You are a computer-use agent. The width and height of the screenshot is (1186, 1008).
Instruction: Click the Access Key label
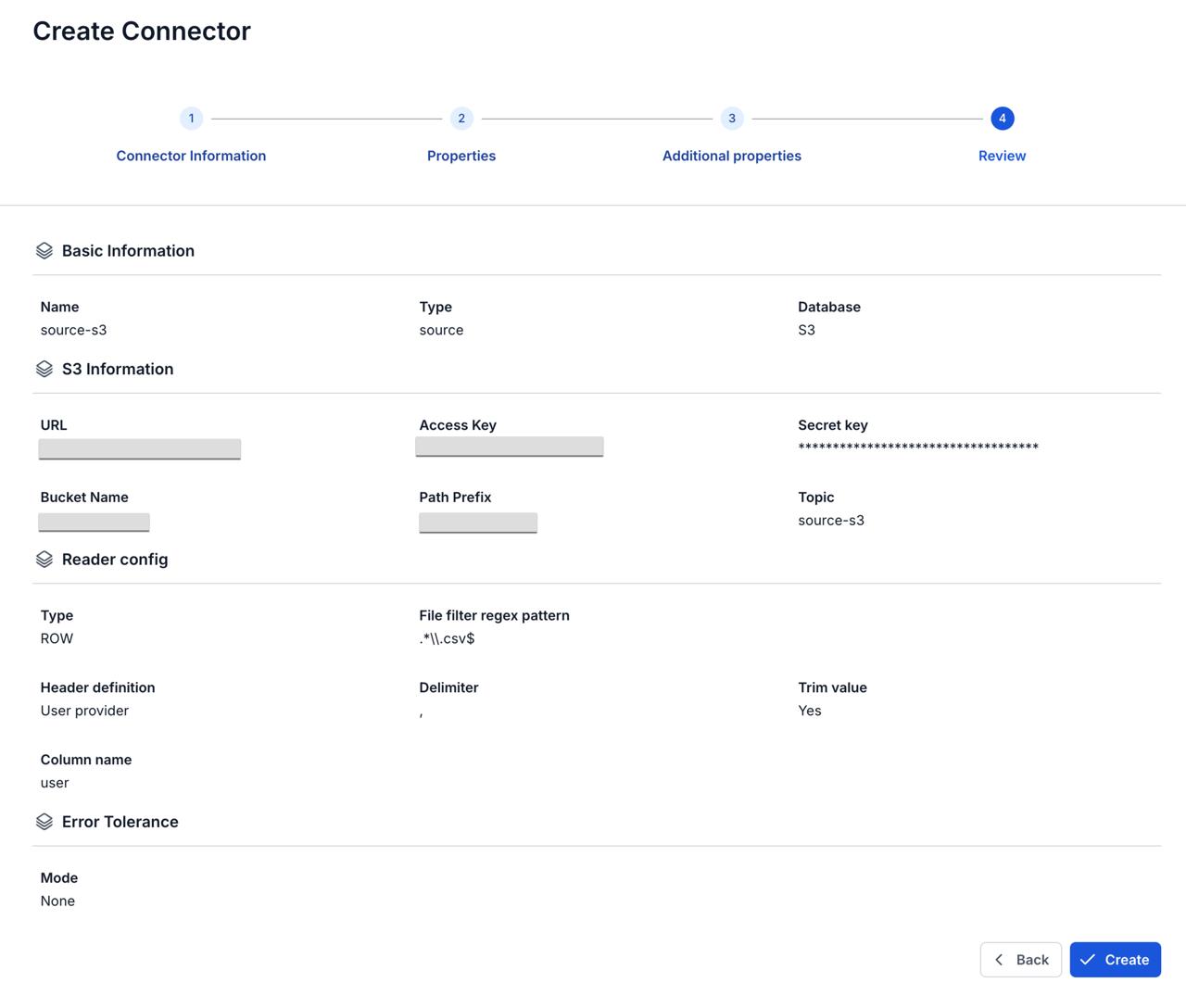[458, 425]
